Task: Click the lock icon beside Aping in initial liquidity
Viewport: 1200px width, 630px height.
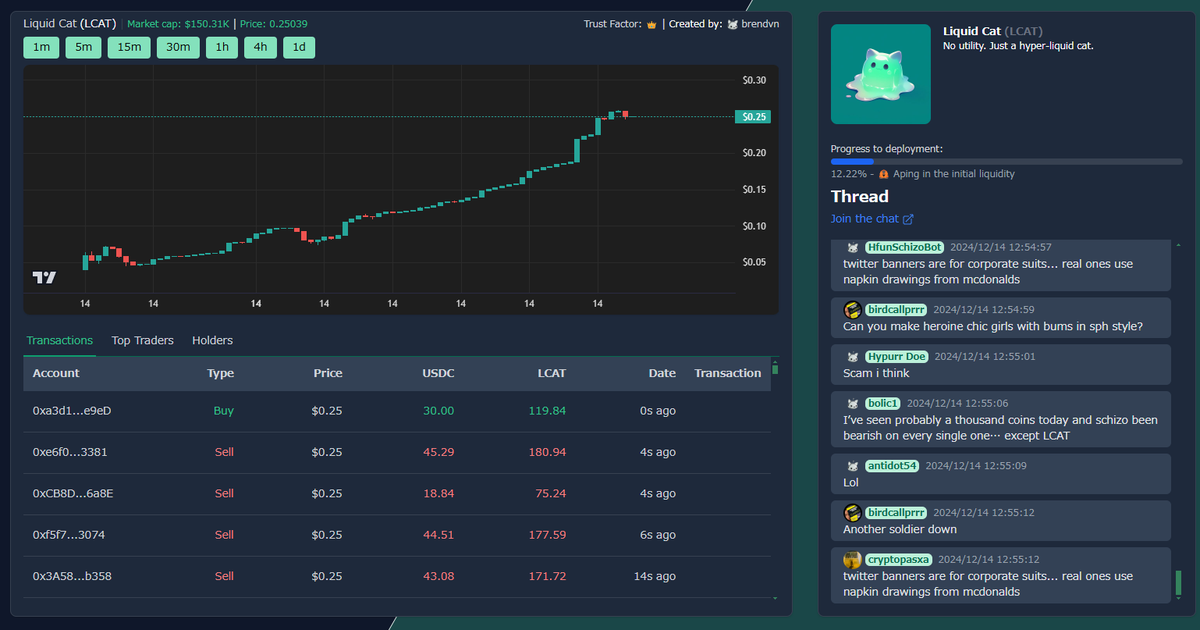Action: (884, 174)
